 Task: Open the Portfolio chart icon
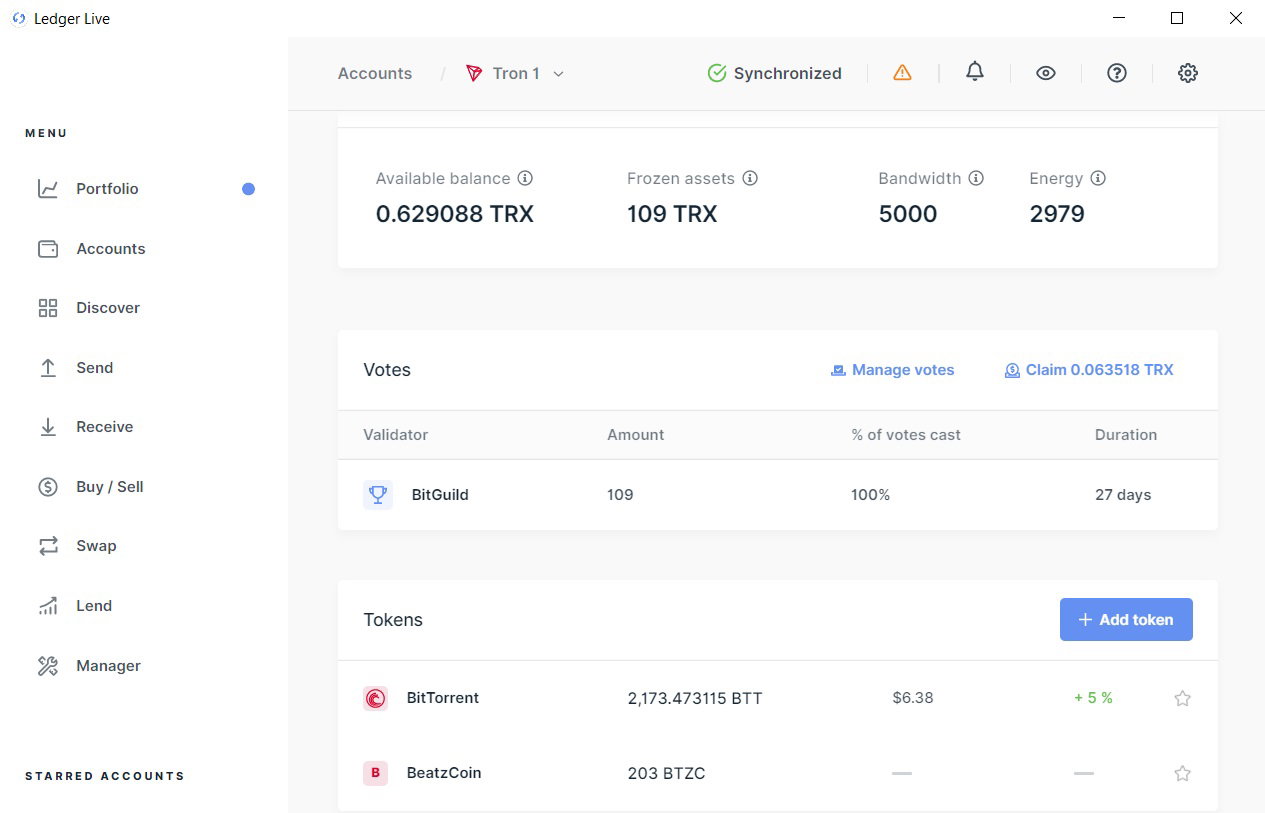[x=48, y=189]
